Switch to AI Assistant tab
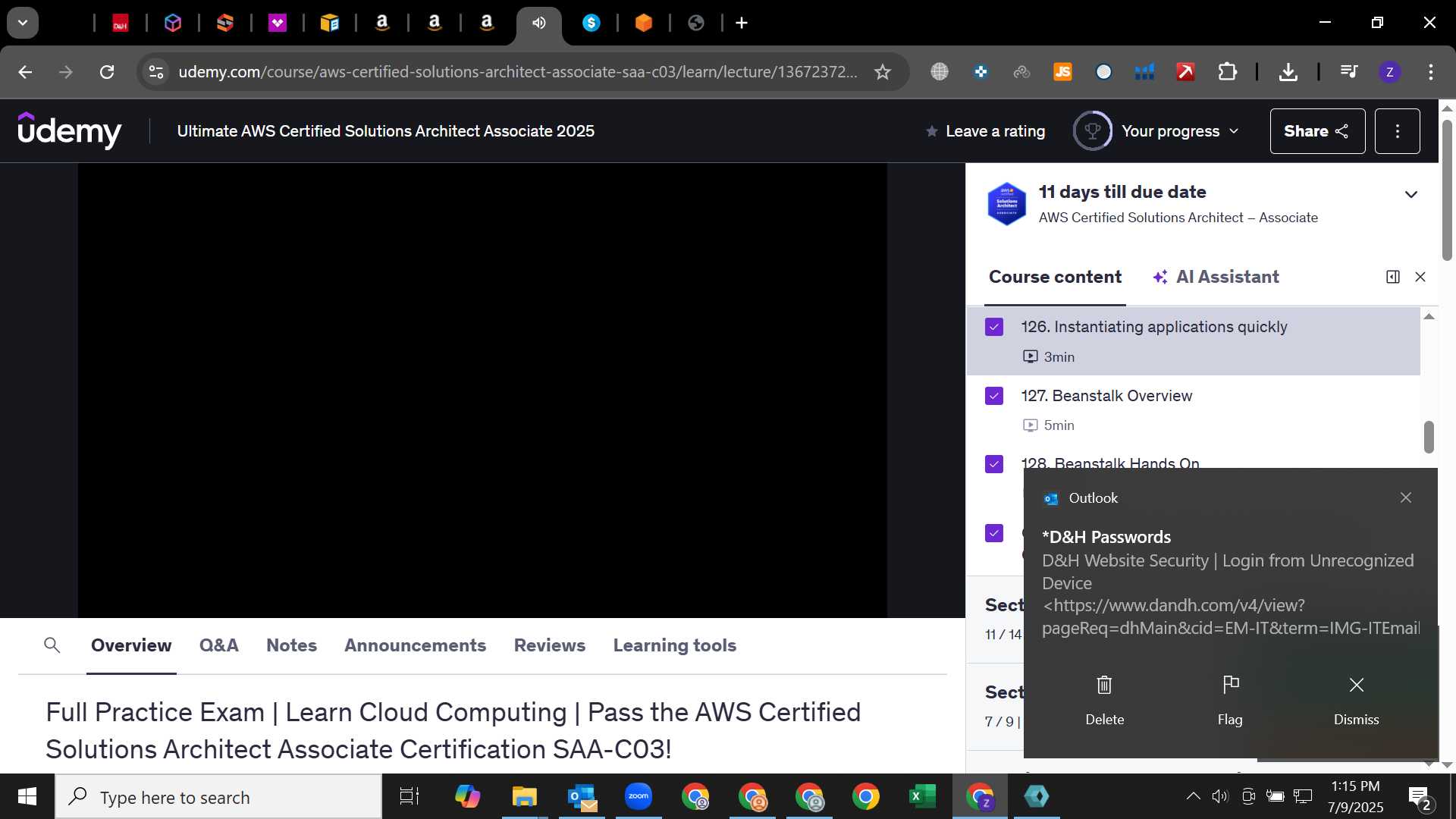Screen dimensions: 1456x819 (1216, 277)
